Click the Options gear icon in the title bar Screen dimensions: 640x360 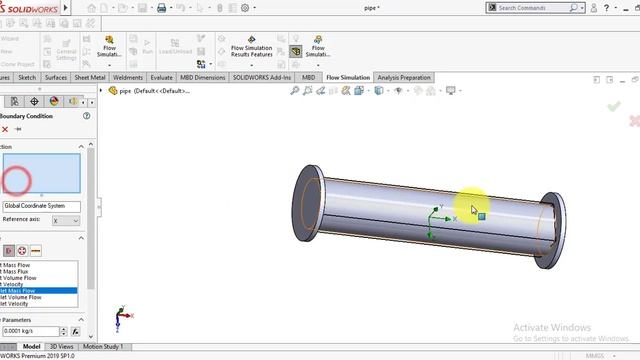click(245, 8)
